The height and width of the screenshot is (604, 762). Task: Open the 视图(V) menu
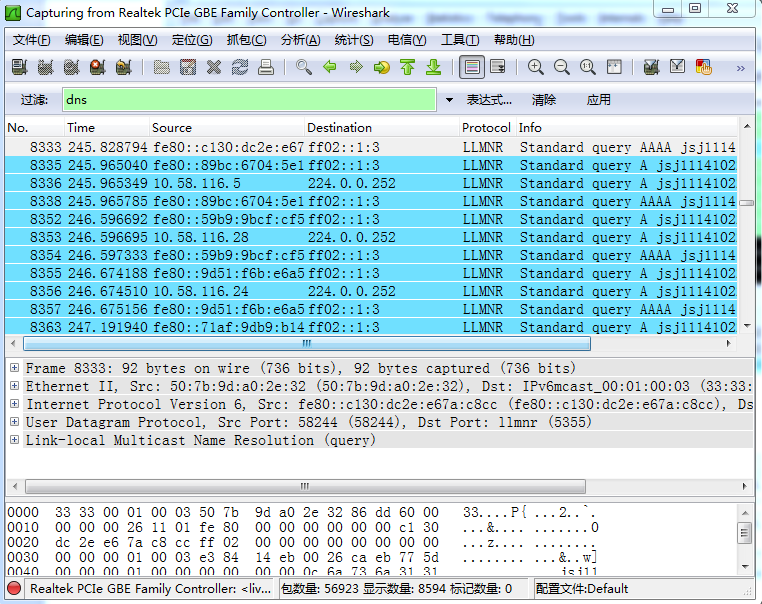point(138,40)
